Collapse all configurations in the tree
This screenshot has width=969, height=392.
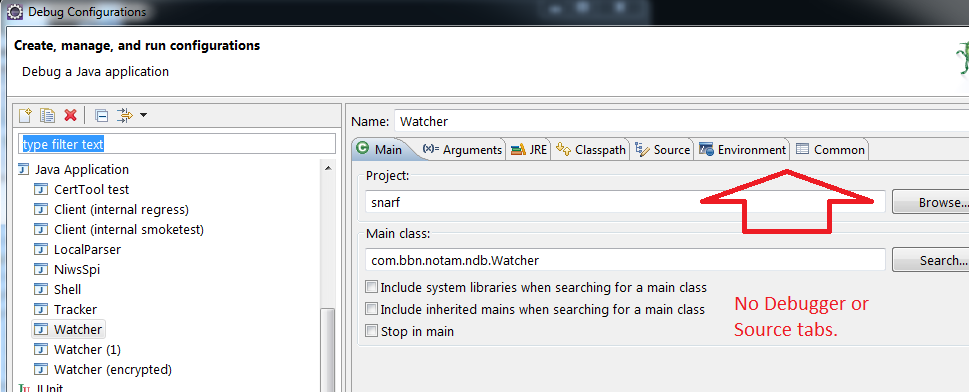pyautogui.click(x=102, y=116)
